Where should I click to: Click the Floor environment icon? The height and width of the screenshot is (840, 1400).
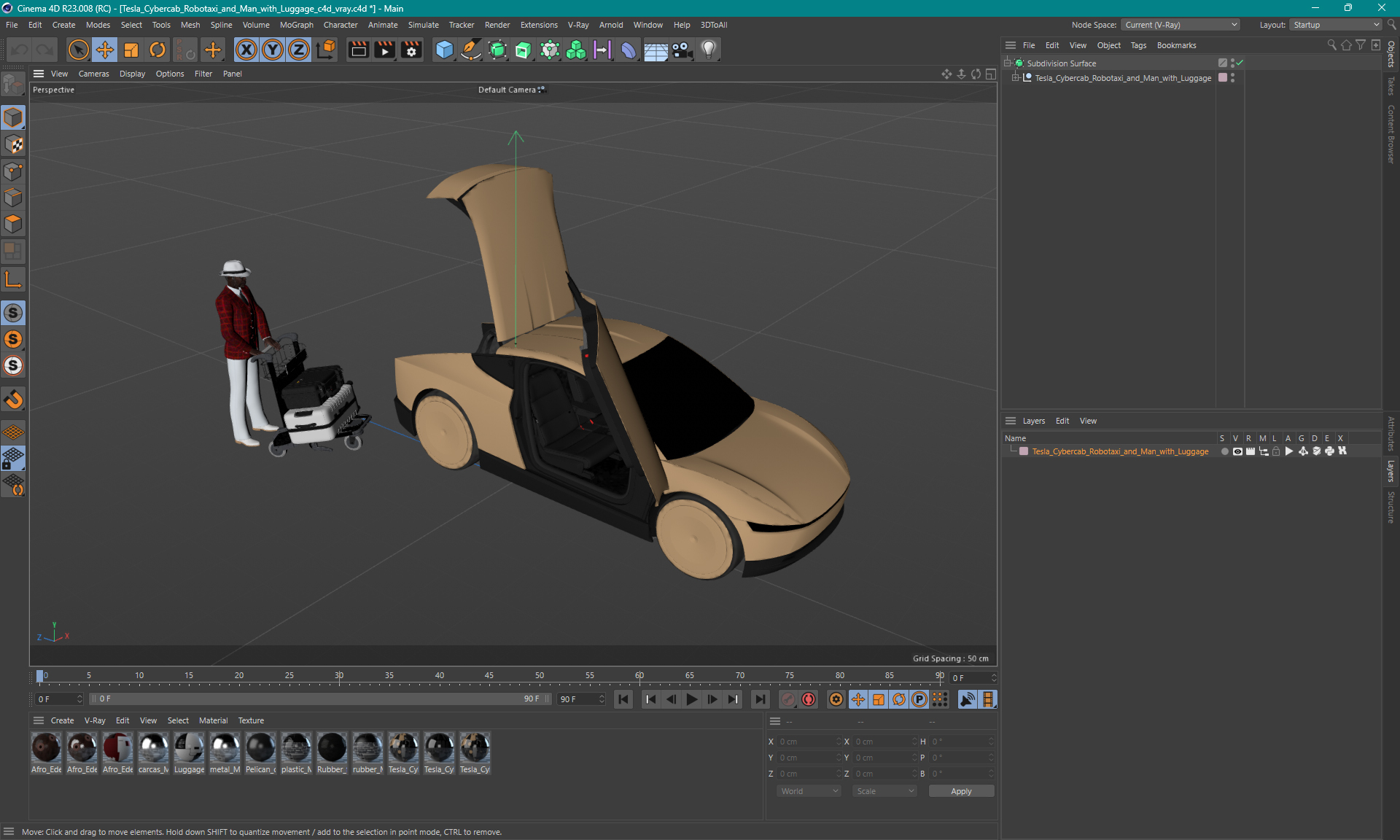click(x=656, y=50)
